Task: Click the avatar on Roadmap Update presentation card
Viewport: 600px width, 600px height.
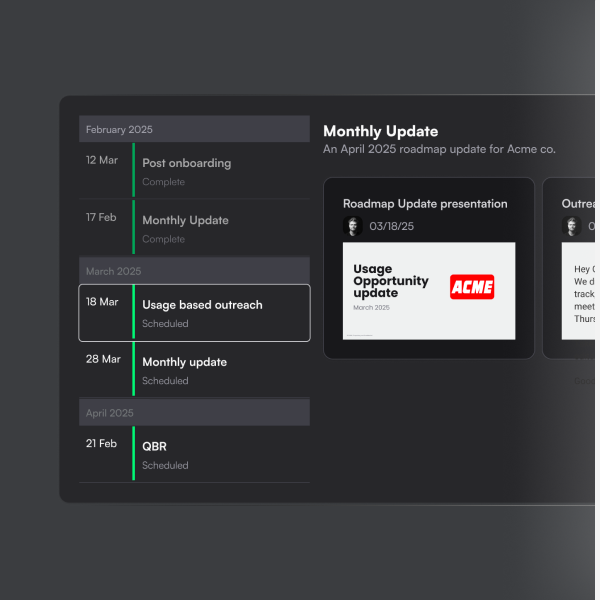Action: (352, 226)
